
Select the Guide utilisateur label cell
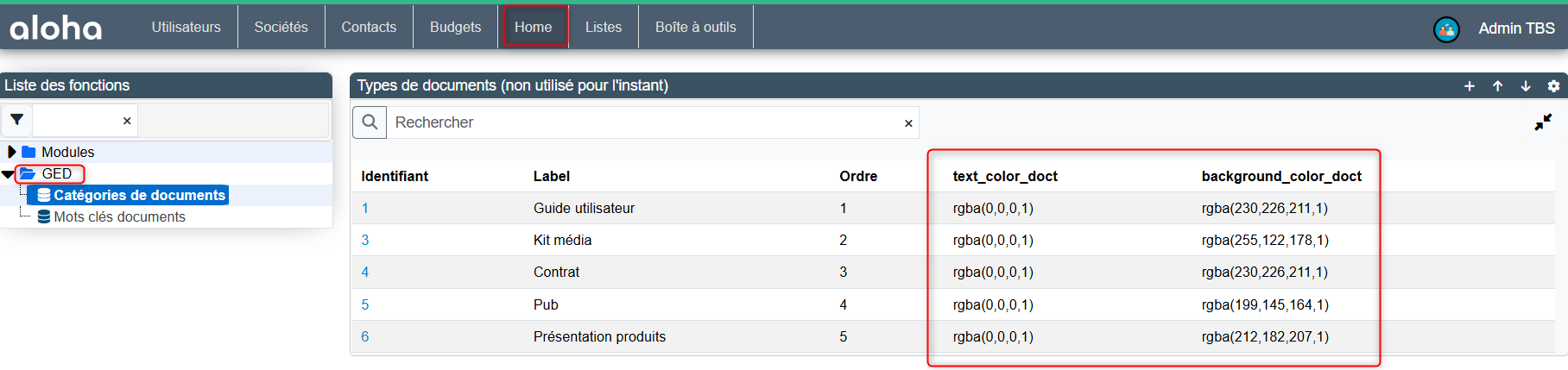tap(584, 208)
